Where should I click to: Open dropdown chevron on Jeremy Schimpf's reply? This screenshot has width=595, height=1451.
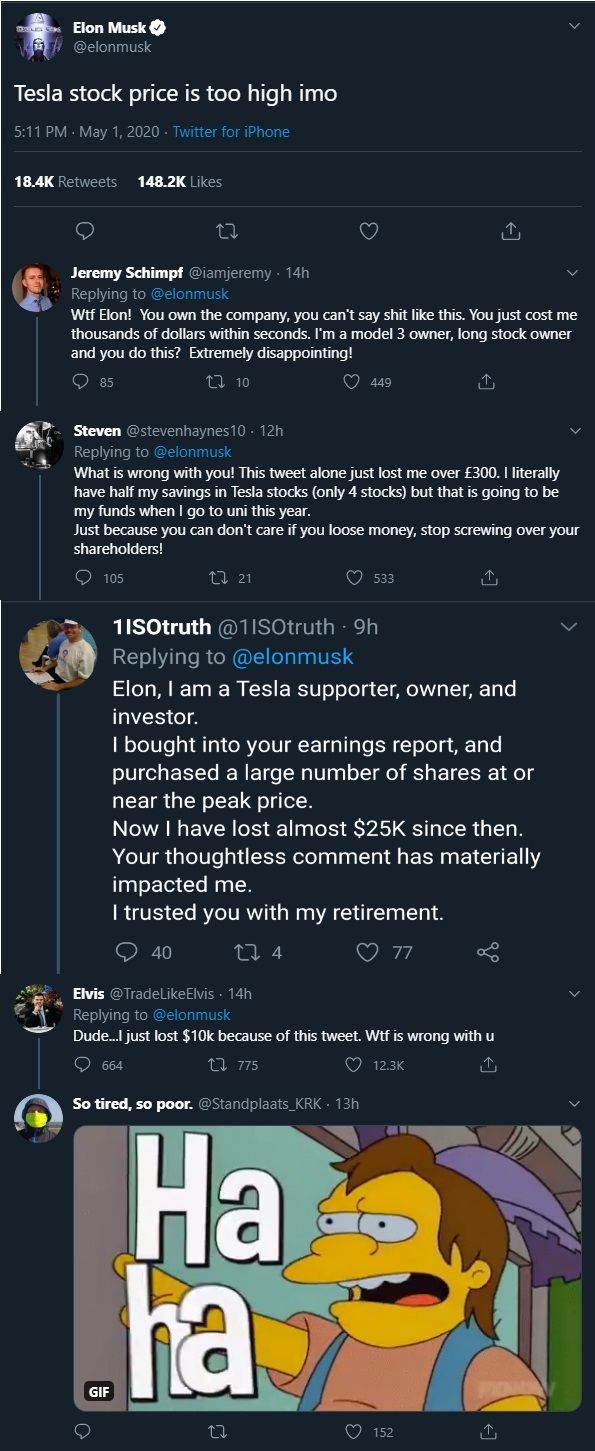pyautogui.click(x=573, y=273)
